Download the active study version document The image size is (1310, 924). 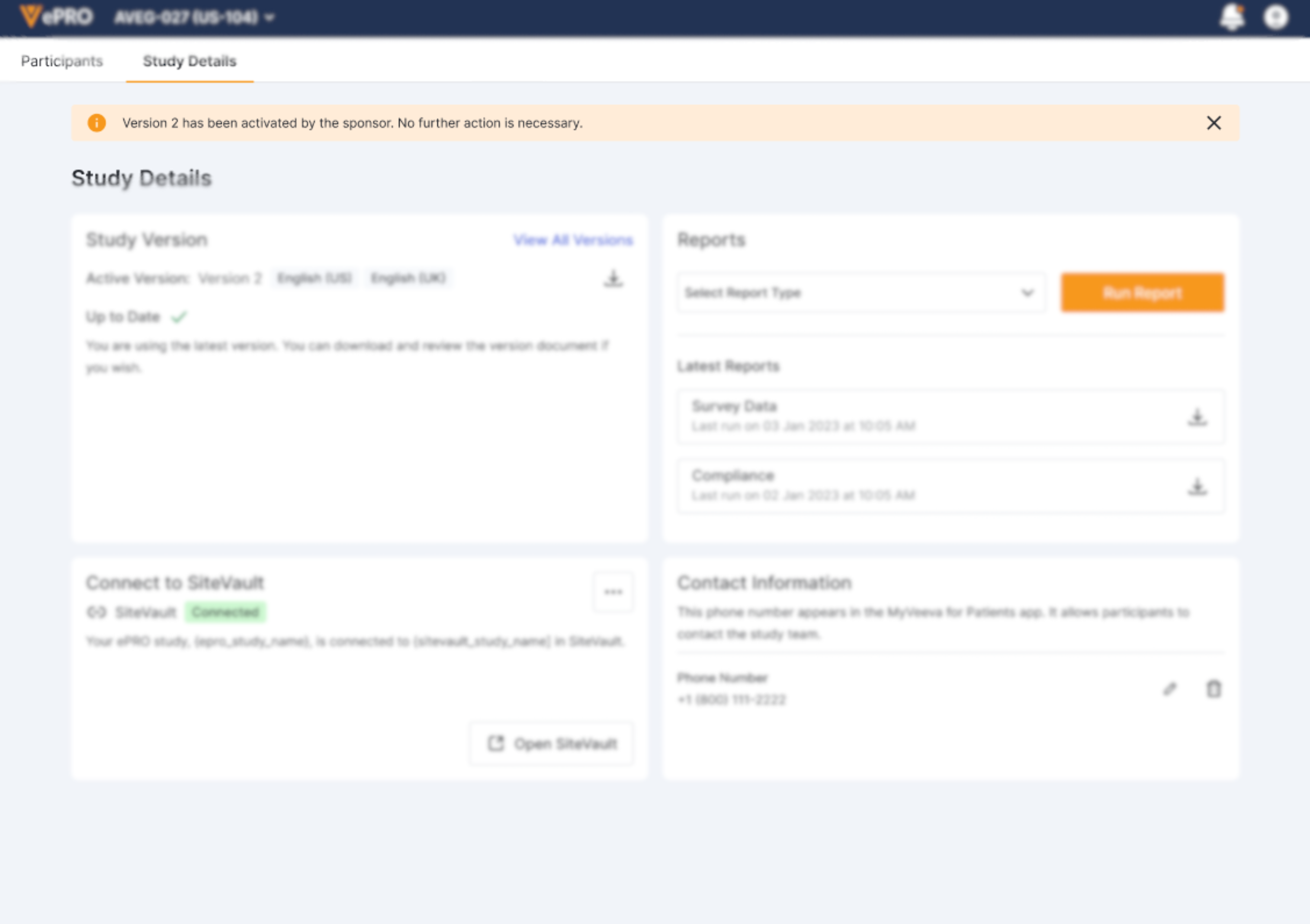pos(613,279)
